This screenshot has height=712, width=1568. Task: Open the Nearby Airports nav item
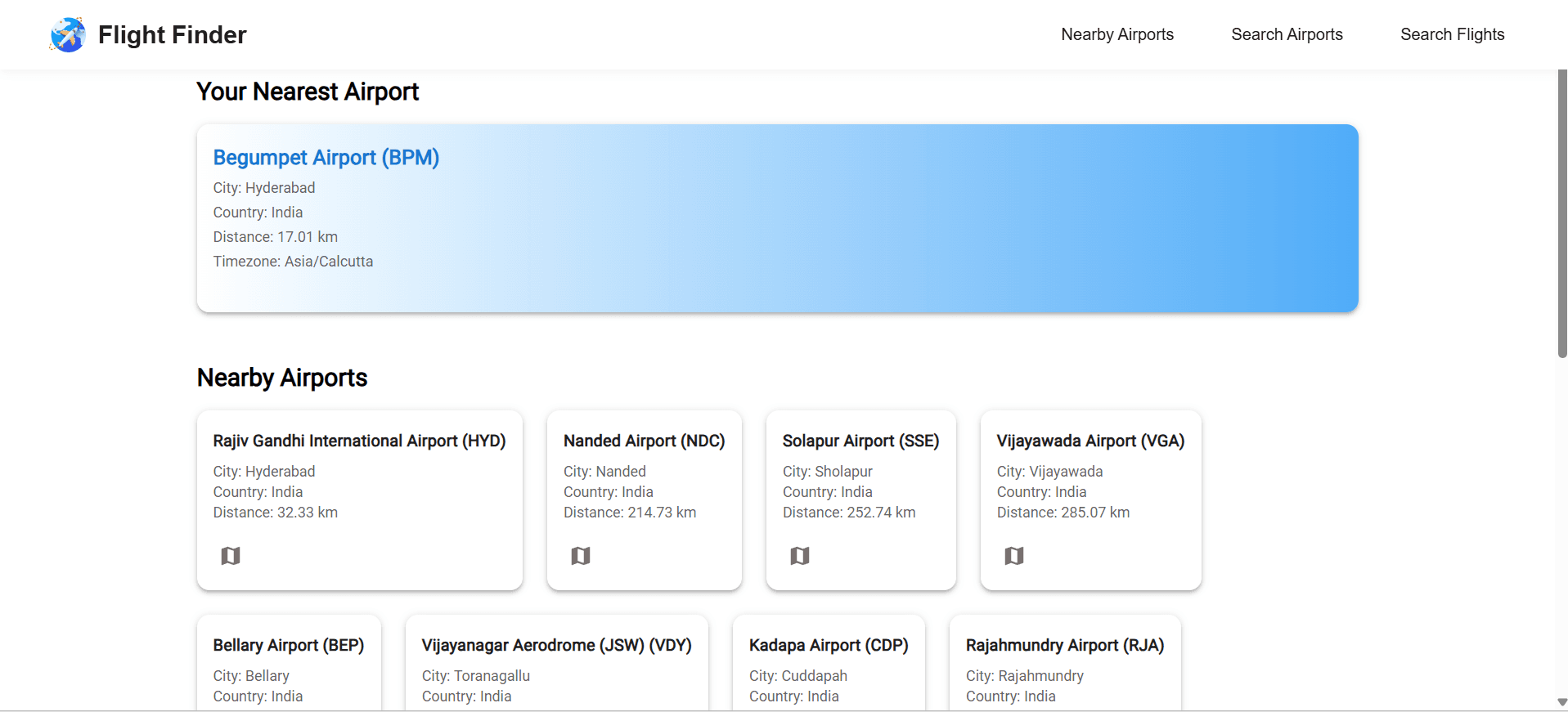point(1116,34)
